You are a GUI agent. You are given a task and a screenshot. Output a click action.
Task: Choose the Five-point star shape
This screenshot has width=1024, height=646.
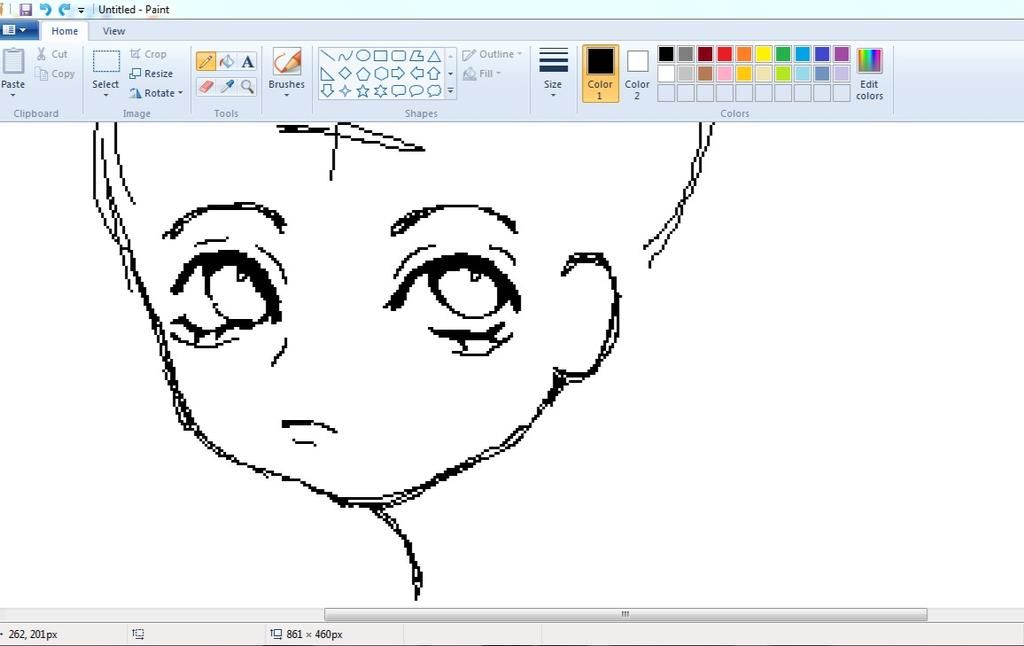[363, 91]
